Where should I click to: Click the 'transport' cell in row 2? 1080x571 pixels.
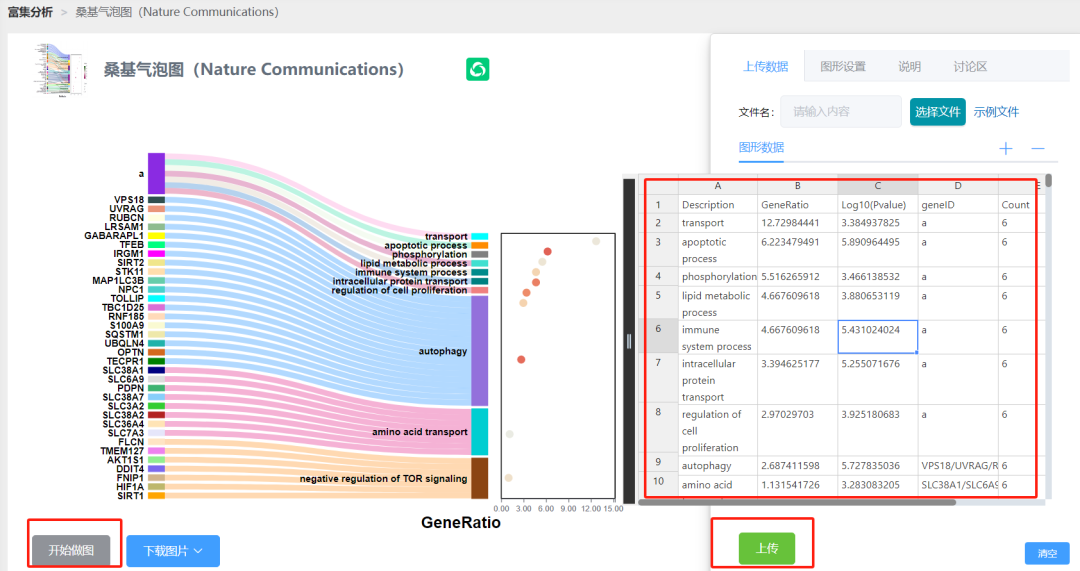[718, 223]
